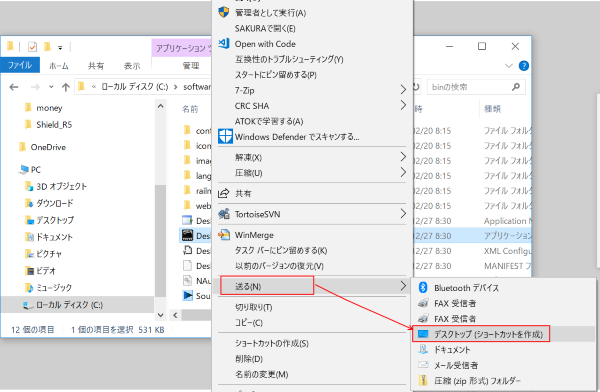This screenshot has height=392, width=600.
Task: Click the Explorer forward arrow
Action: (35, 87)
